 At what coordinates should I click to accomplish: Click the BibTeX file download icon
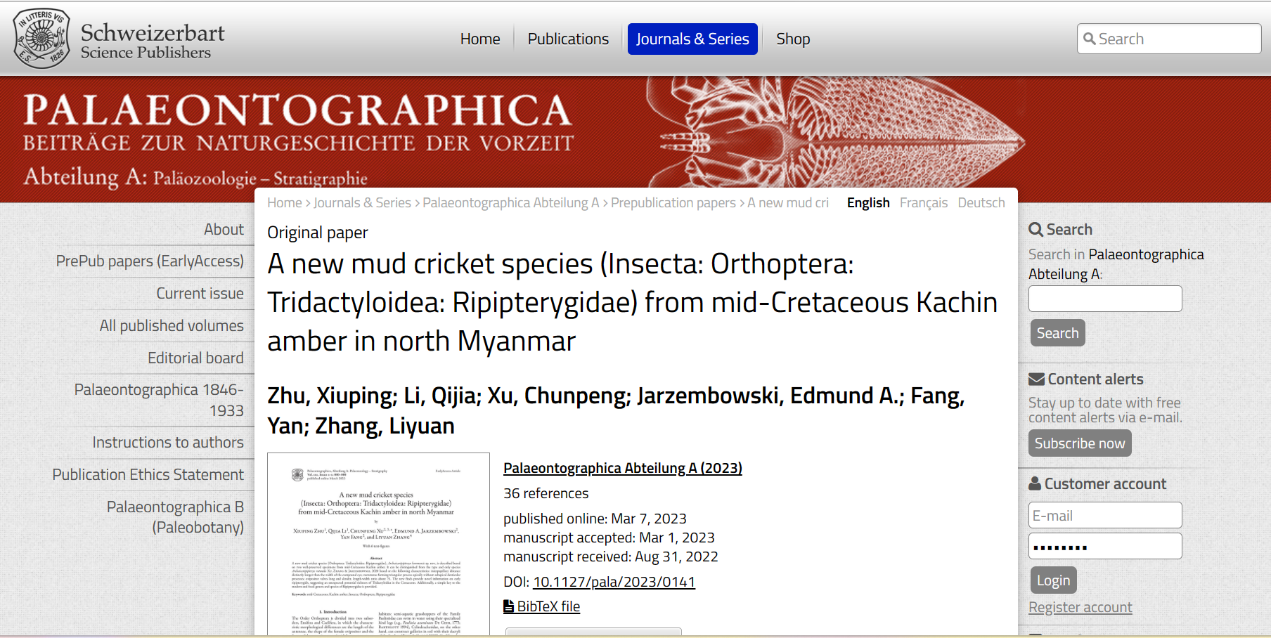(508, 606)
